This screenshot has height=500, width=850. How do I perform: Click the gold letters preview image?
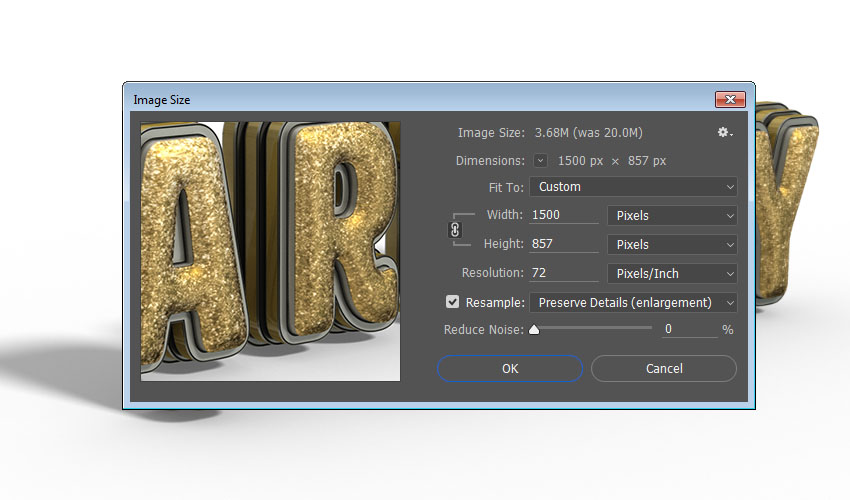270,251
